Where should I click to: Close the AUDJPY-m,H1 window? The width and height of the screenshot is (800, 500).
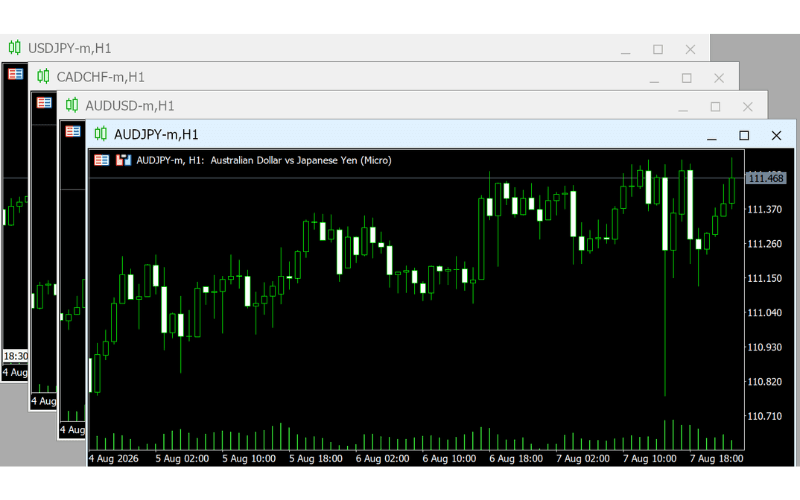click(x=776, y=135)
